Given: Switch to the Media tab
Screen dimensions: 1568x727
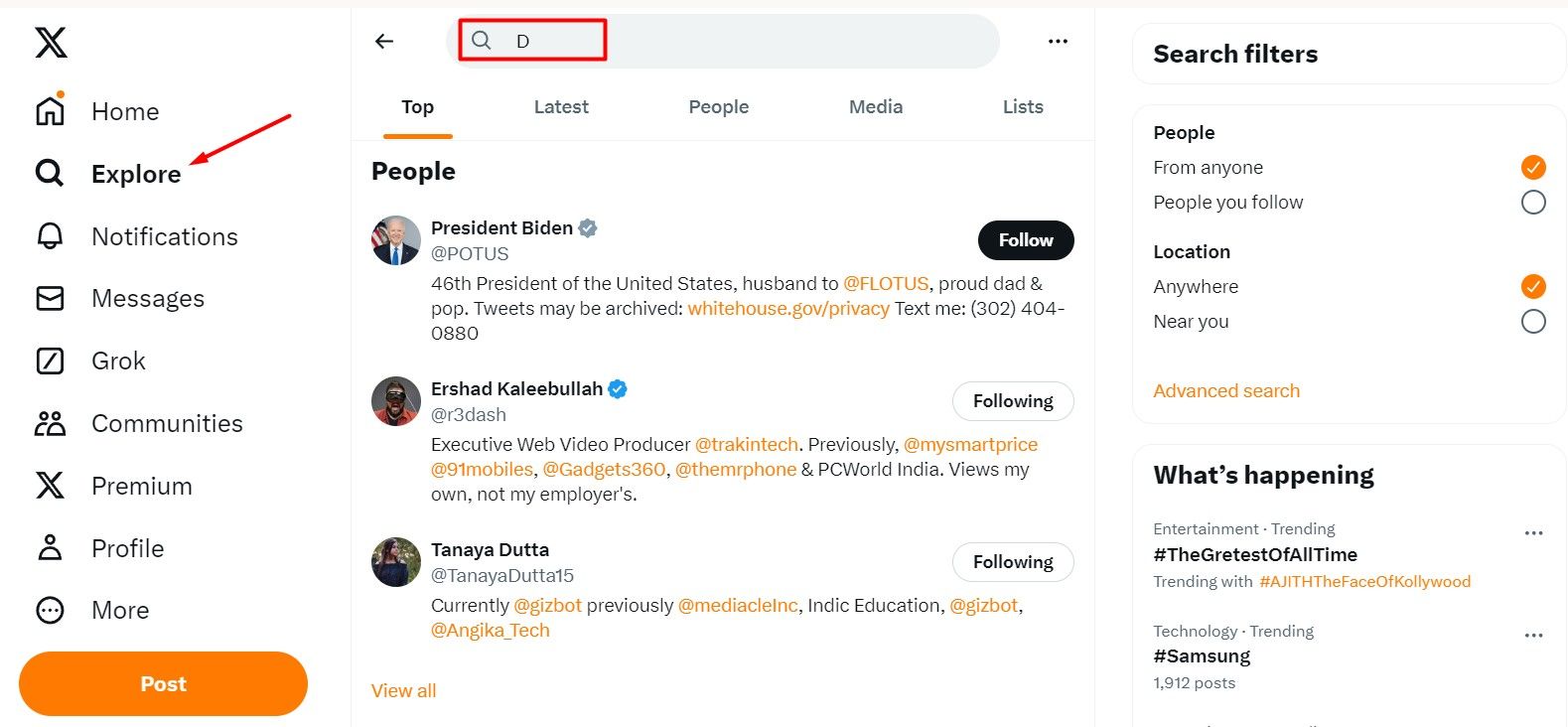Looking at the screenshot, I should tap(875, 107).
